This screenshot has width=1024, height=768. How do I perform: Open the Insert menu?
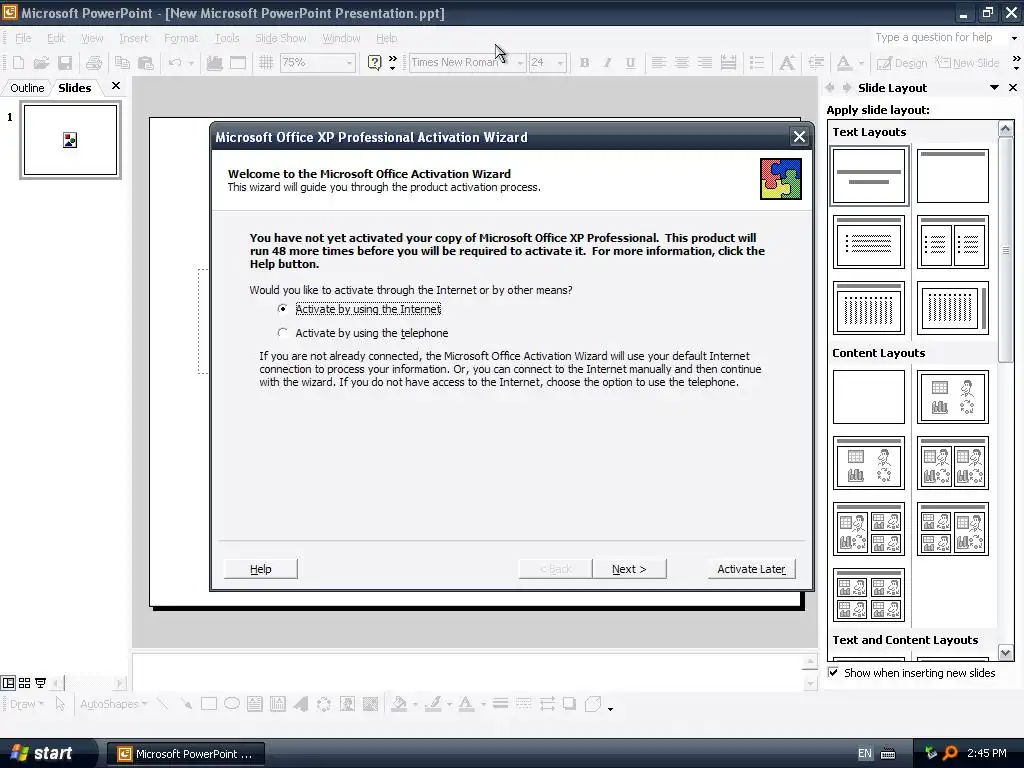pos(133,38)
